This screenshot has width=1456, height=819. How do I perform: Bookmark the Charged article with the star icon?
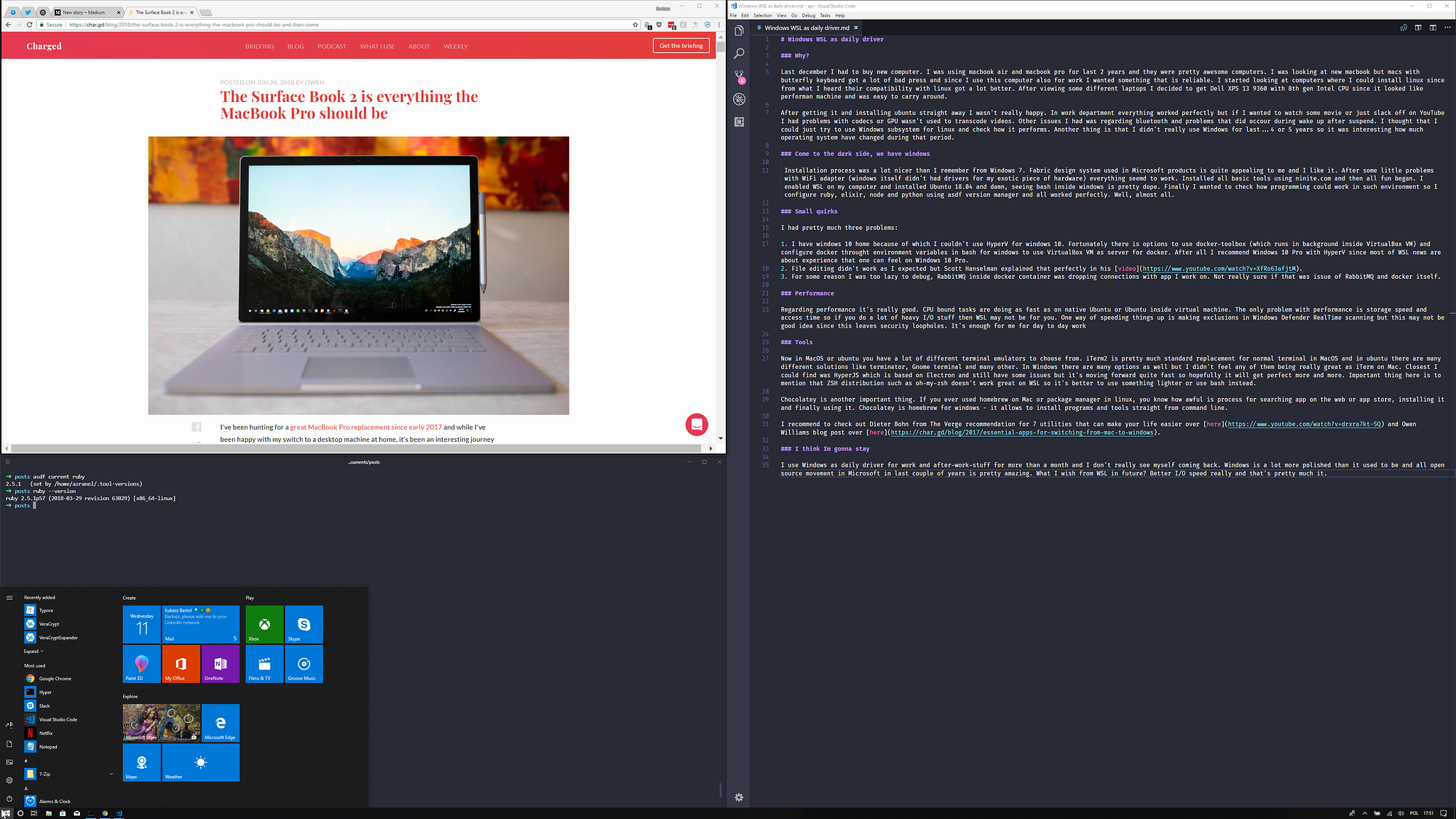coord(636,24)
